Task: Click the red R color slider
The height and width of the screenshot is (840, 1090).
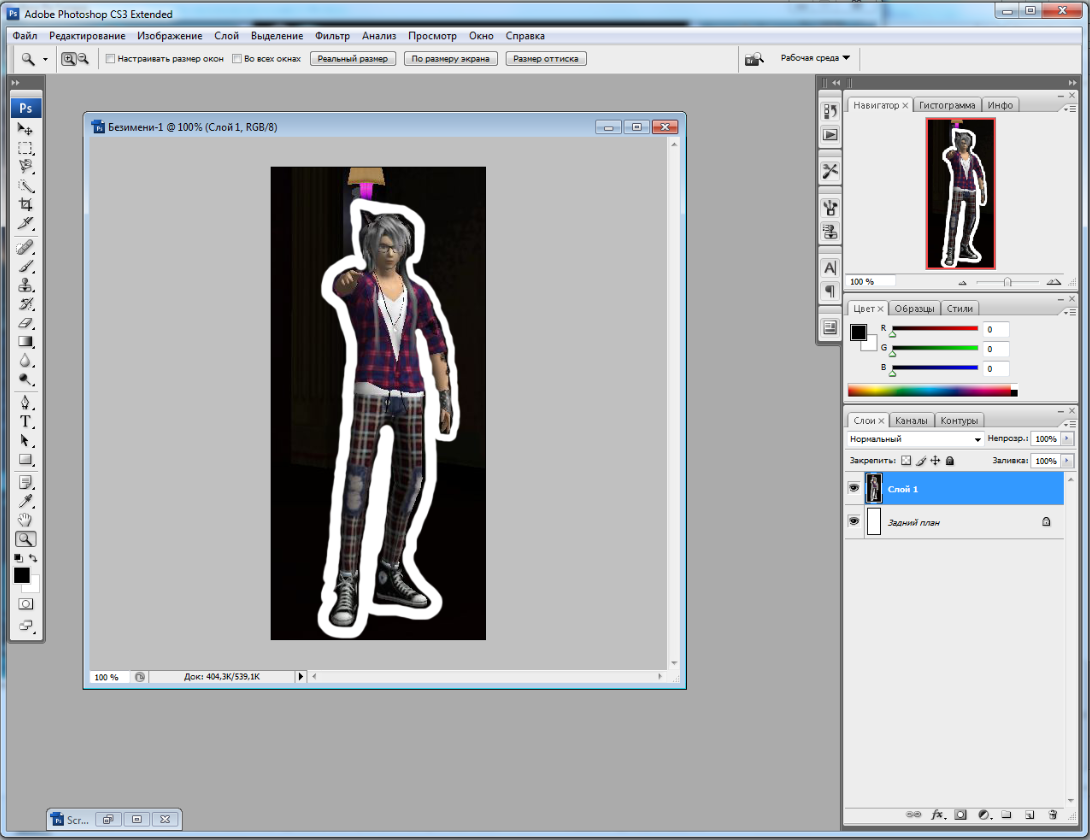Action: (934, 328)
